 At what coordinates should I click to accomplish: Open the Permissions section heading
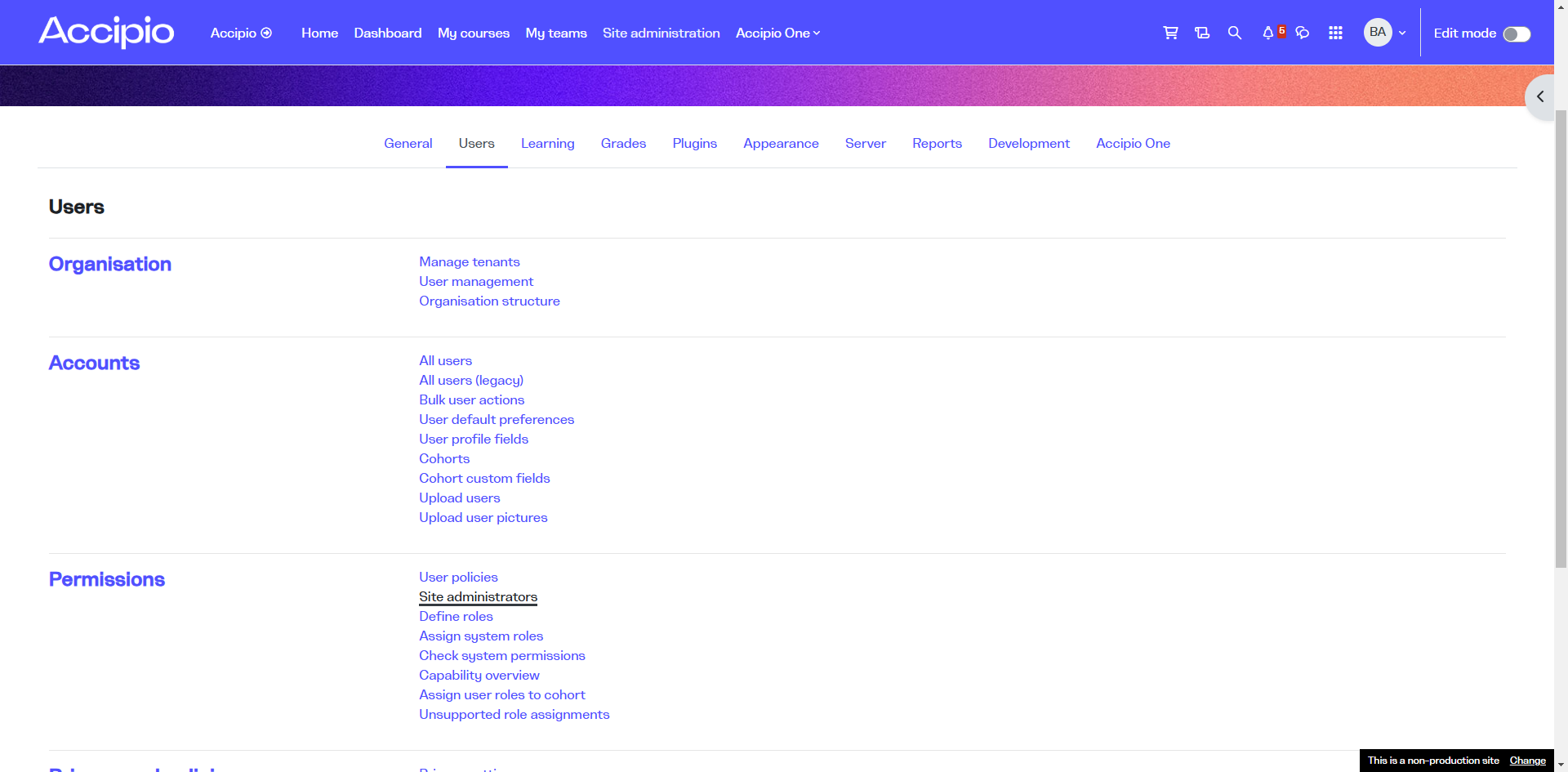(x=107, y=579)
